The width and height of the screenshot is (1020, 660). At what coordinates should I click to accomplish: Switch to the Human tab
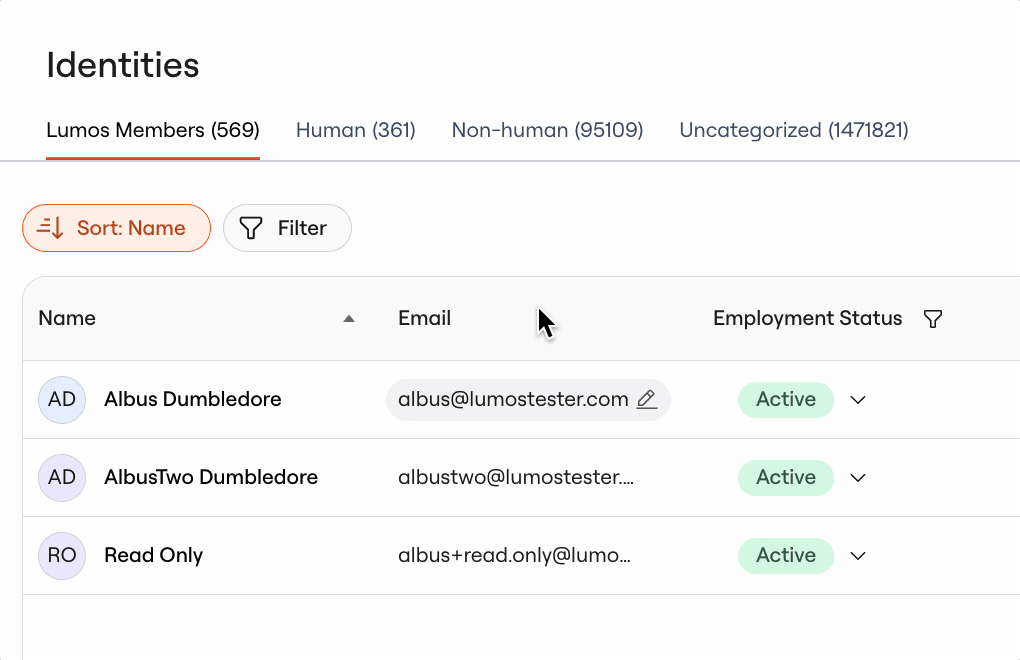coord(356,130)
